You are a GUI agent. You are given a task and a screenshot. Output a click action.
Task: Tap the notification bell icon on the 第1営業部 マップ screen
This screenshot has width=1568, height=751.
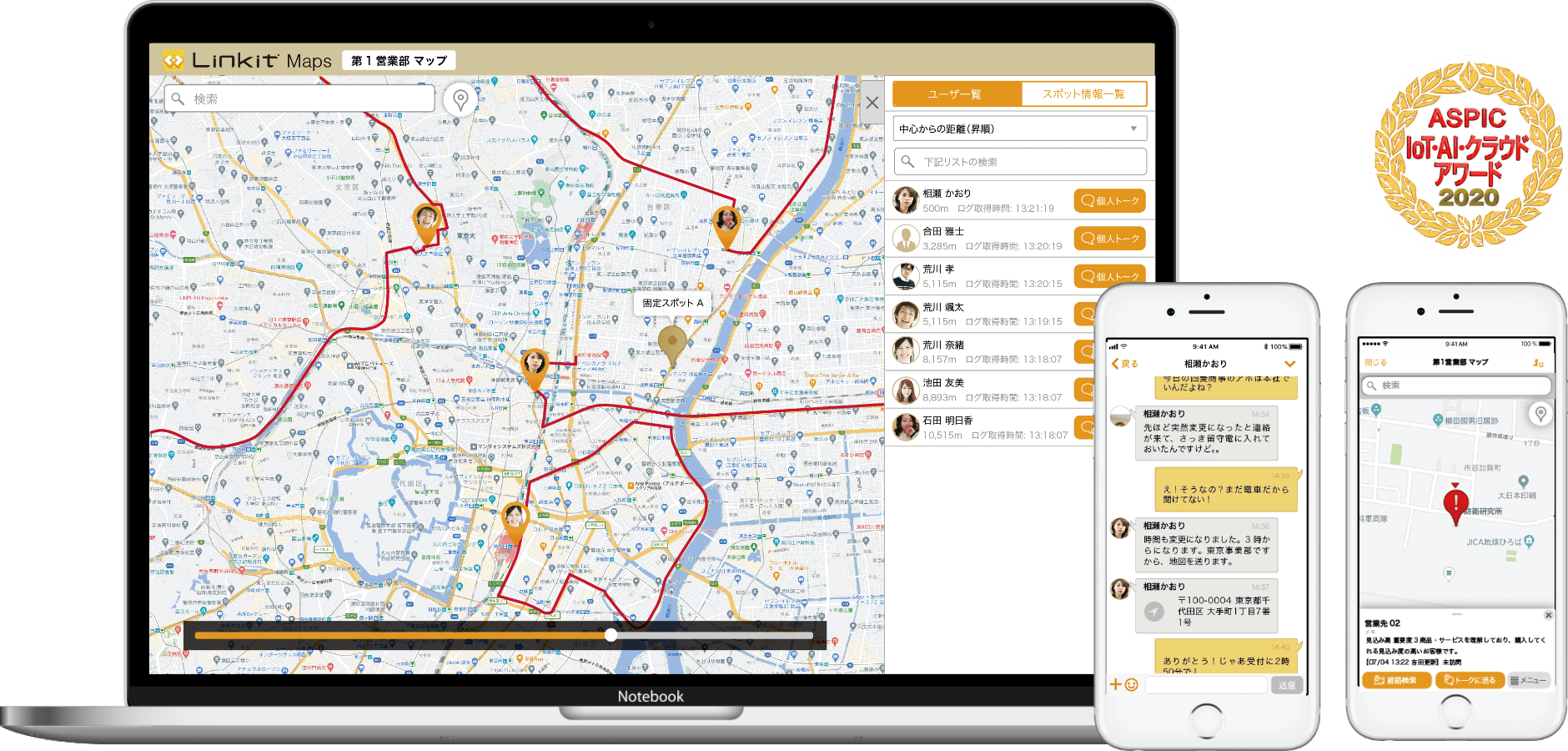(x=1537, y=363)
